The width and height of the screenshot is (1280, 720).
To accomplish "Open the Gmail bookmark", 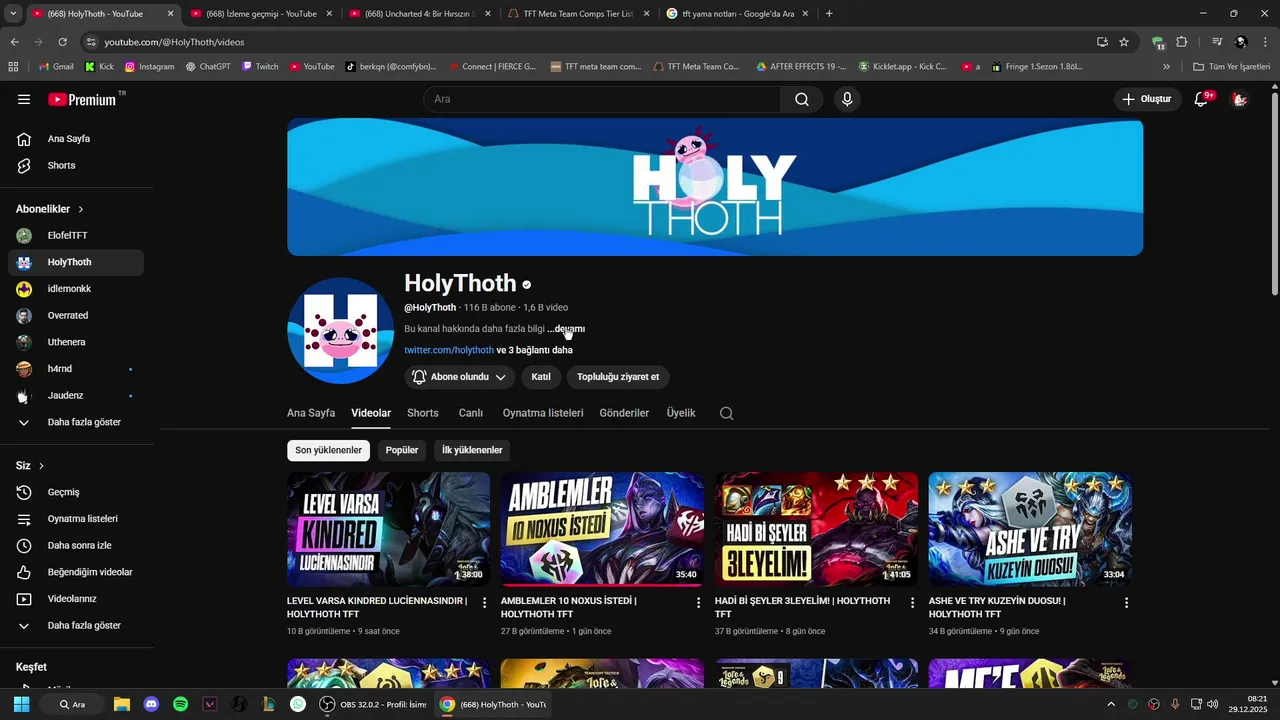I will tap(56, 67).
